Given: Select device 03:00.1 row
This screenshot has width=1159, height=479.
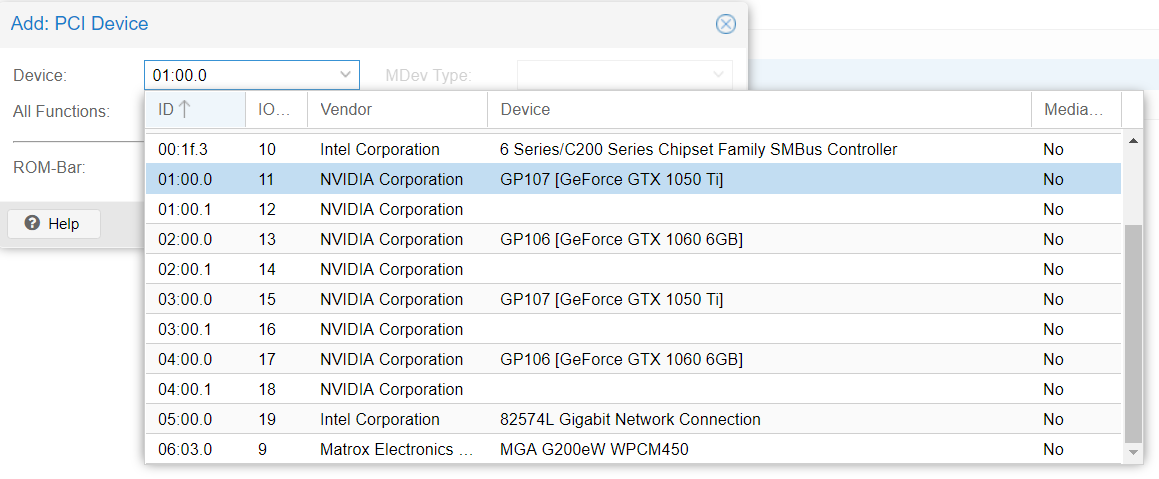Looking at the screenshot, I should [633, 329].
